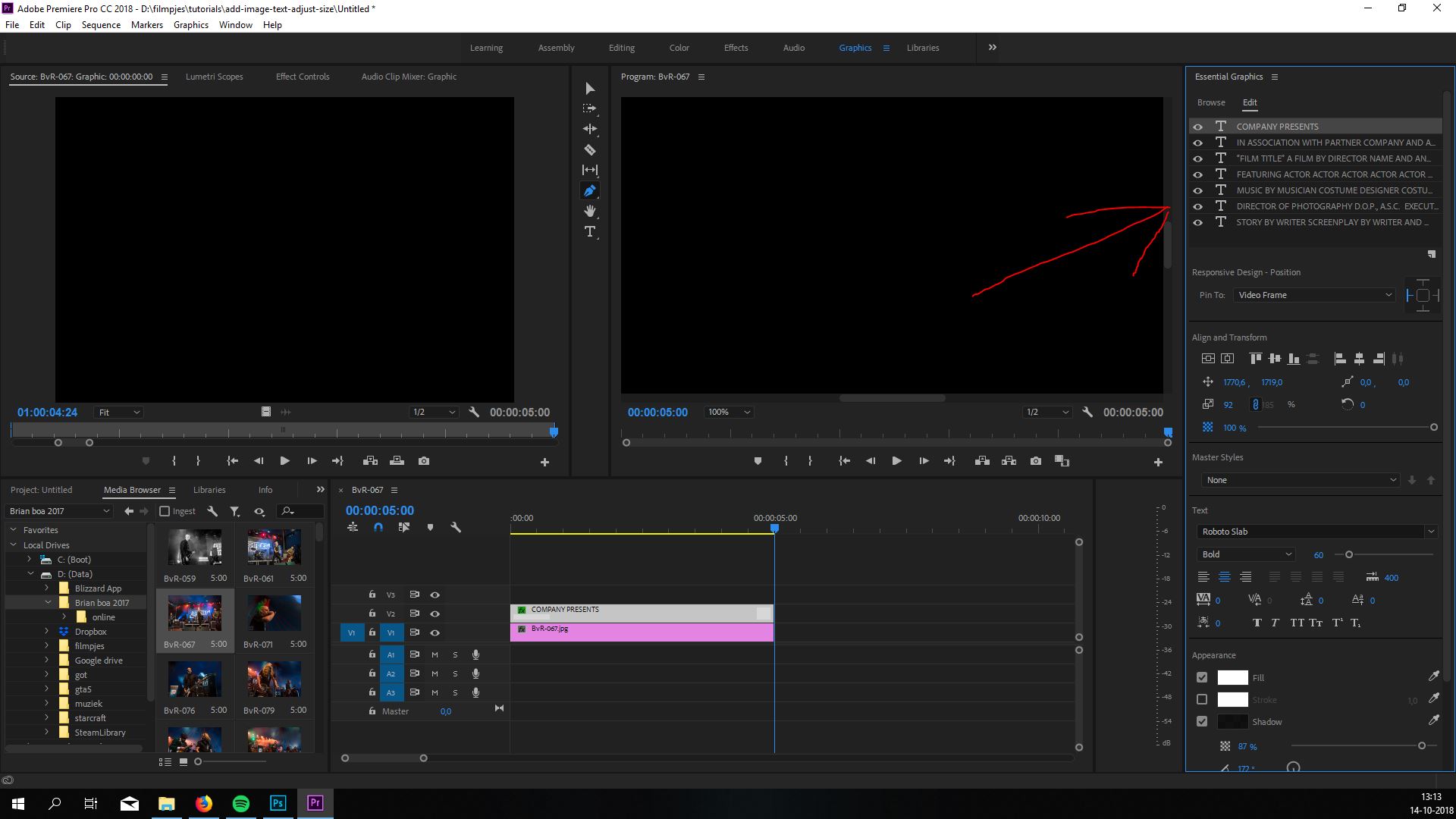Click Play in the Source monitor

(x=285, y=461)
